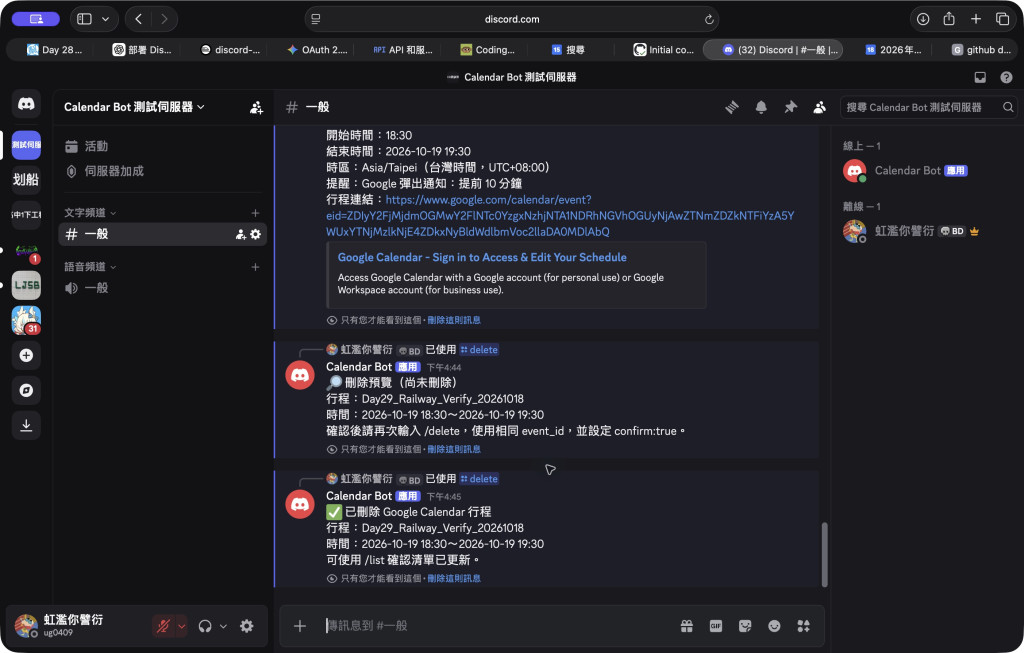Switch to Initial co... browser tab
The width and height of the screenshot is (1024, 653).
click(664, 50)
